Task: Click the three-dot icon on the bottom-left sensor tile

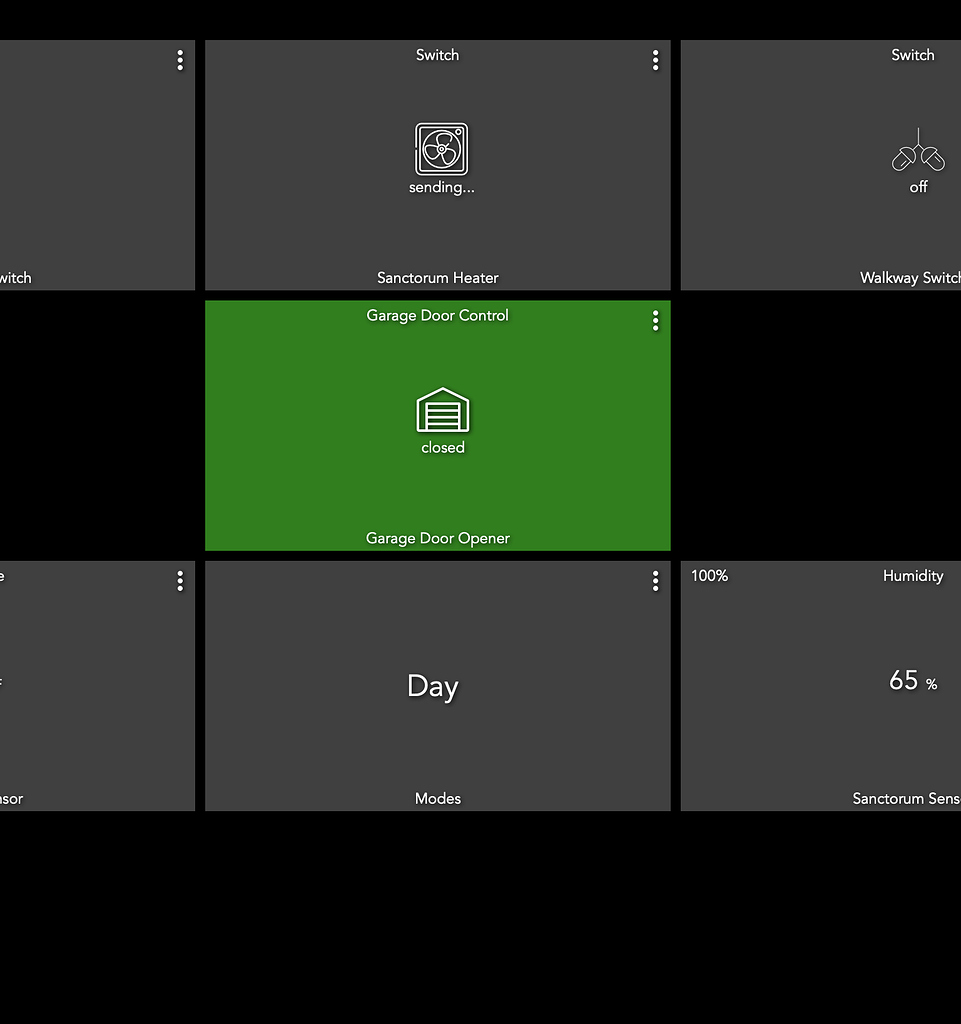Action: click(180, 580)
